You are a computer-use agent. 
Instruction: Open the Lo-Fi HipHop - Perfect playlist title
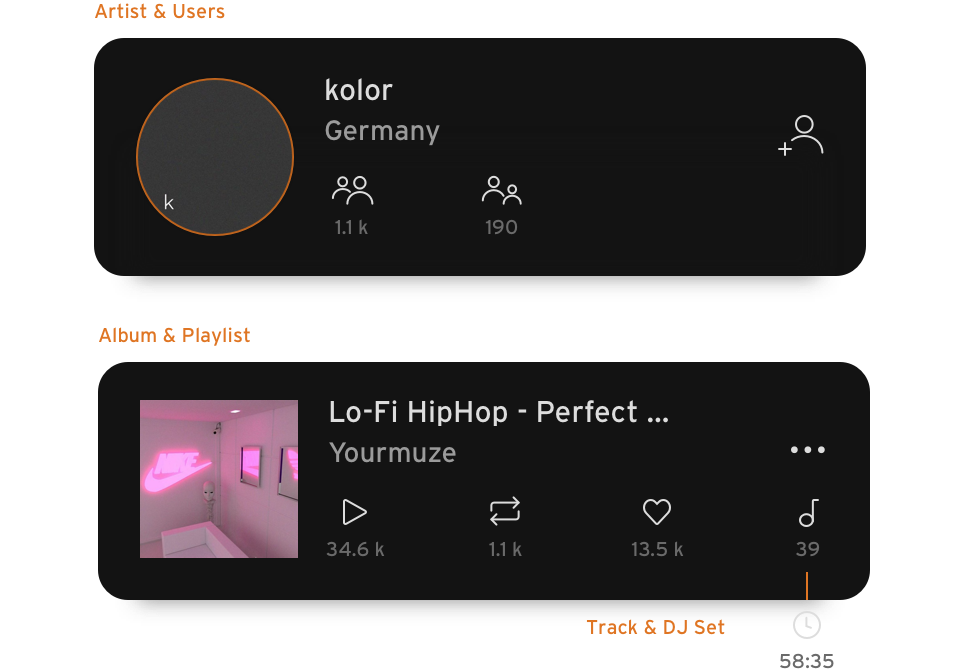click(499, 412)
